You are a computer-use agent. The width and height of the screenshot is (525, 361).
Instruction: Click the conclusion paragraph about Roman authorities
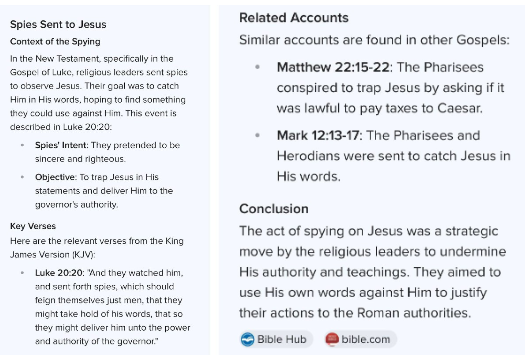[x=373, y=272]
